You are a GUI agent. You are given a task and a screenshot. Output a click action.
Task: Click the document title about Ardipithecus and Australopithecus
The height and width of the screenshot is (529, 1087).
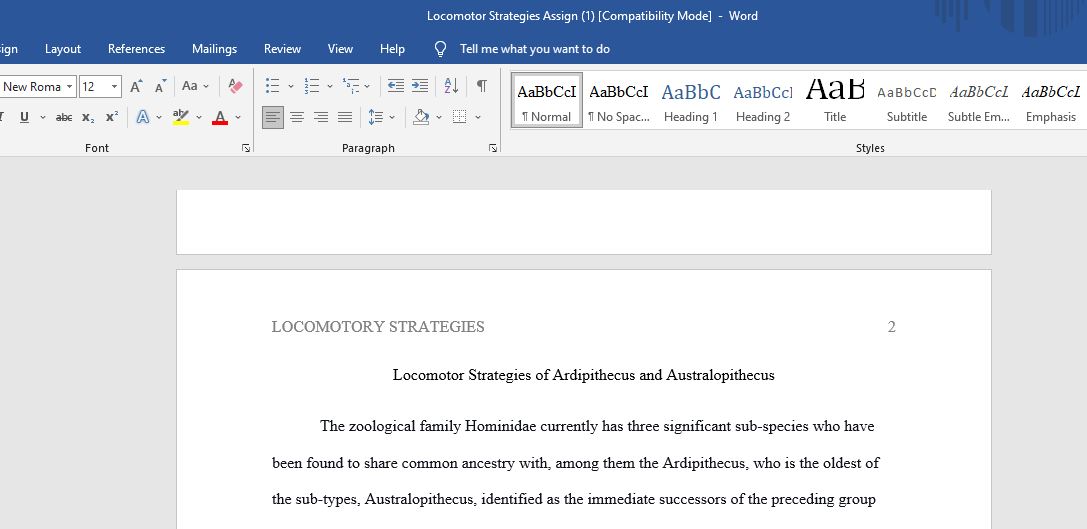583,375
